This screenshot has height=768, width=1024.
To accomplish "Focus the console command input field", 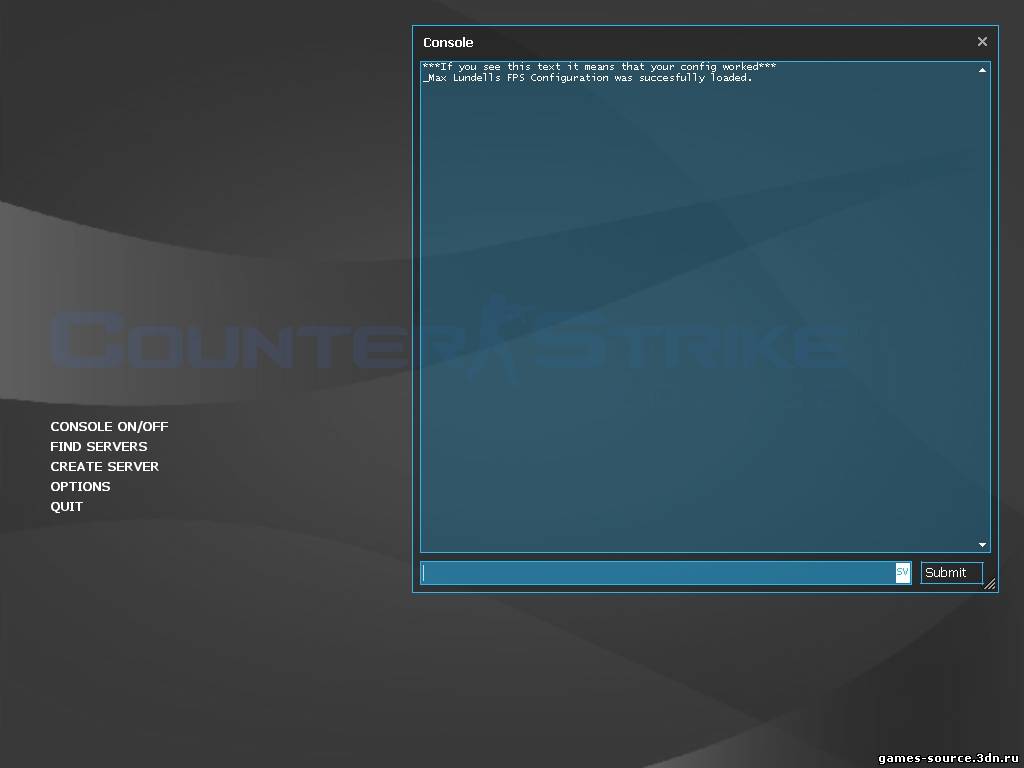I will point(665,573).
